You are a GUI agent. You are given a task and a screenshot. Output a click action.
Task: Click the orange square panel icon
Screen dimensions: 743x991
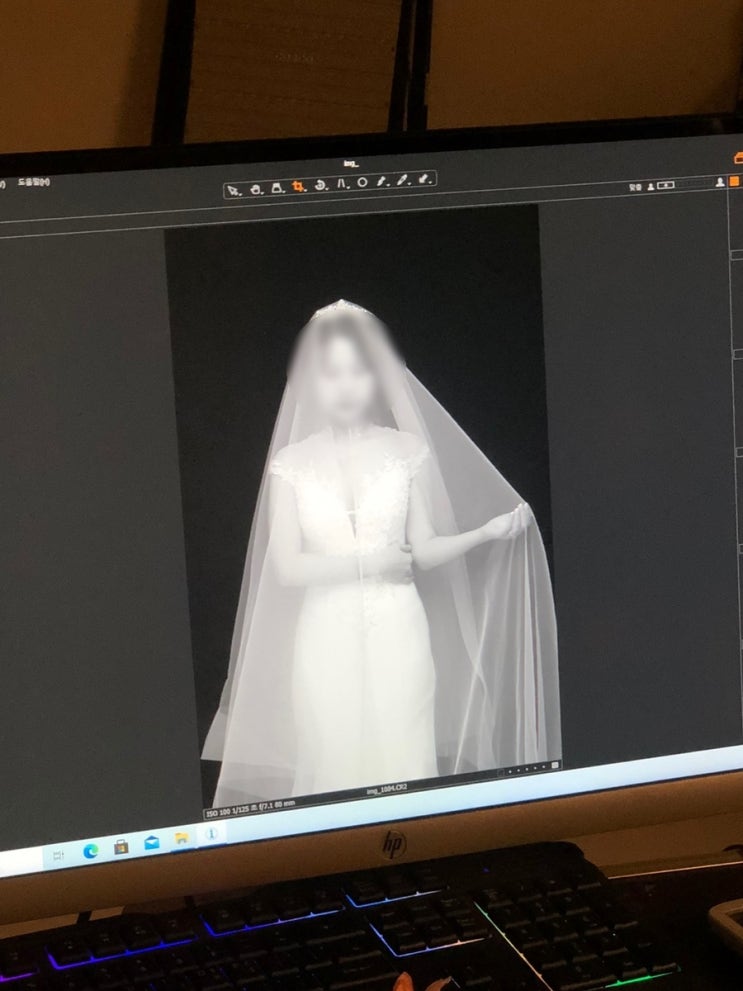734,181
